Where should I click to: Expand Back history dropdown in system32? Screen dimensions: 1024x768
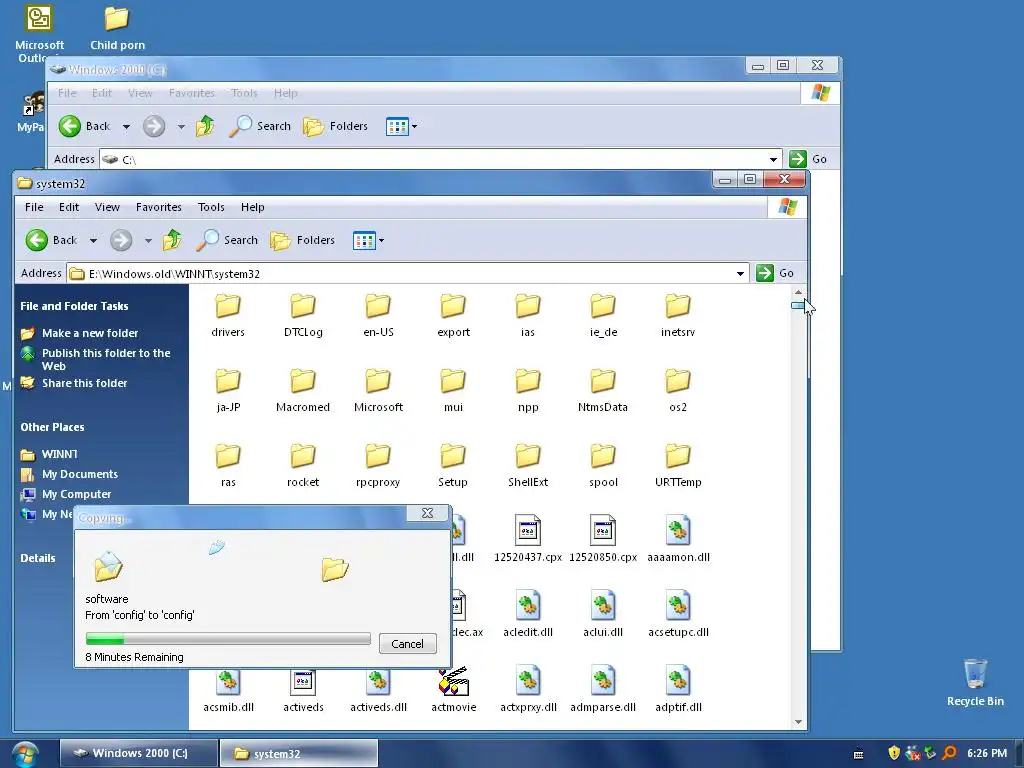tap(93, 241)
